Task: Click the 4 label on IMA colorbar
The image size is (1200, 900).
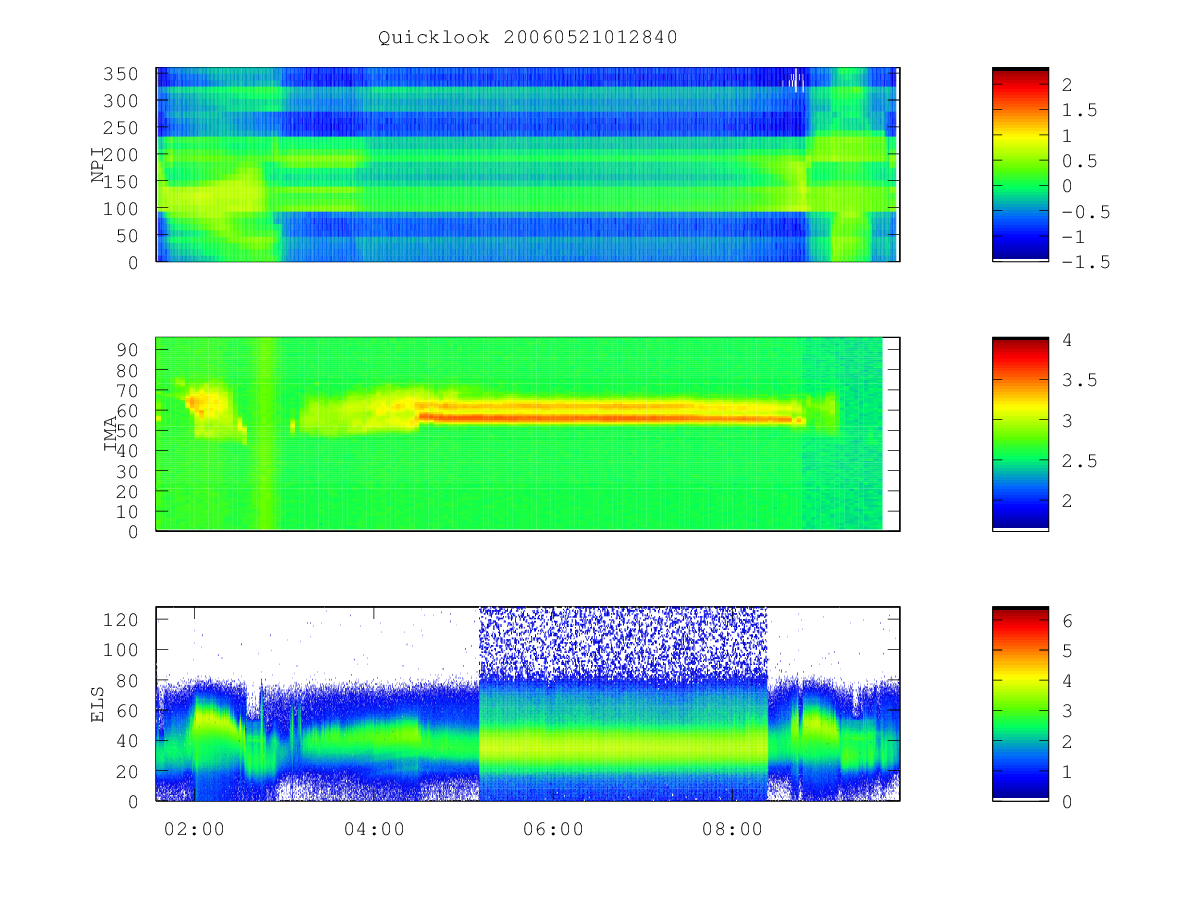Action: click(1067, 340)
